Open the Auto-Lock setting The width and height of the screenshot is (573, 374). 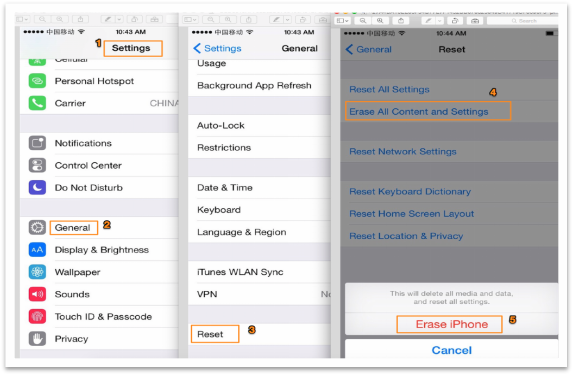point(259,126)
